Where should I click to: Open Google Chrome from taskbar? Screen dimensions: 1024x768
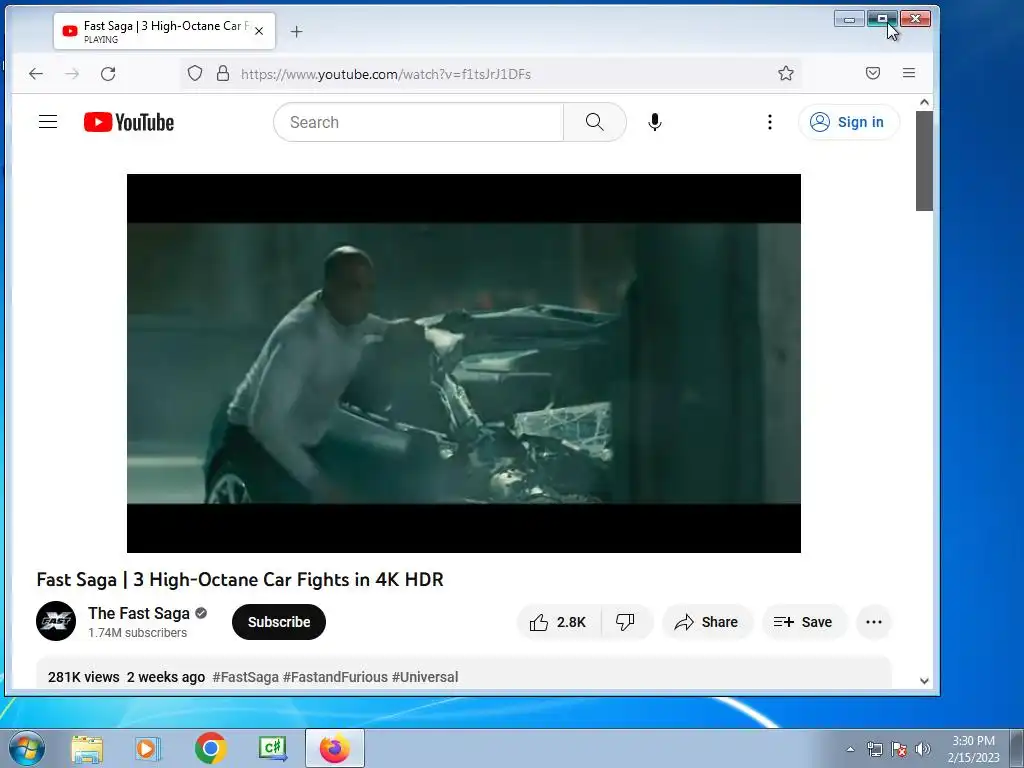(x=210, y=749)
